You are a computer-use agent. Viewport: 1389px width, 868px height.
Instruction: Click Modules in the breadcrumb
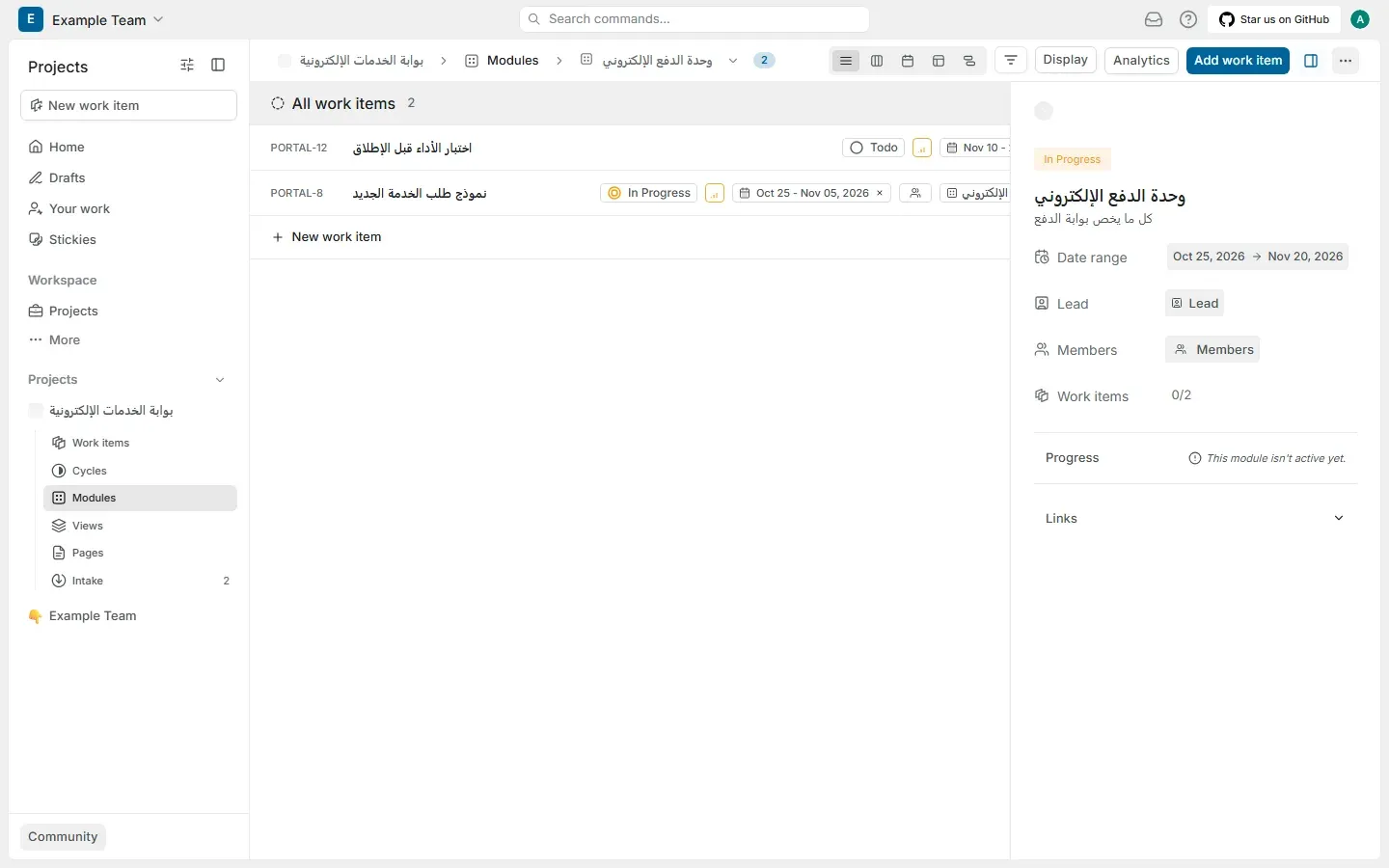point(502,61)
